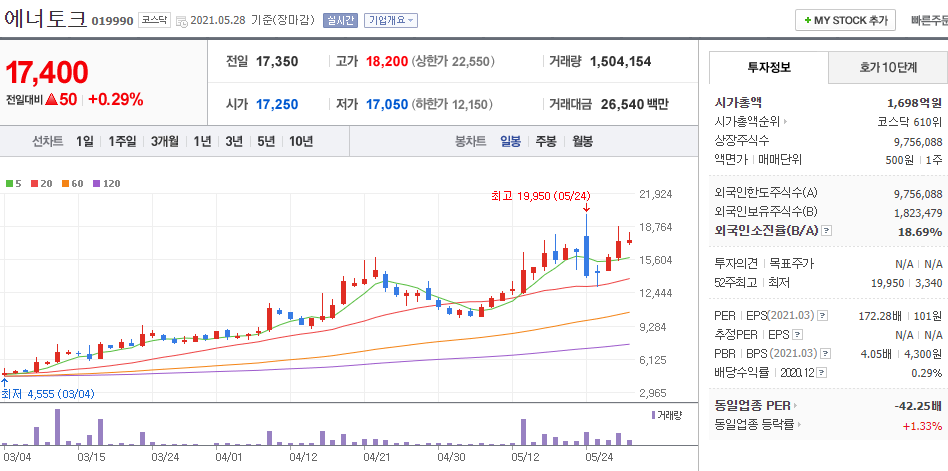This screenshot has width=948, height=471.
Task: Open 빠른주문 link at top right
Action: pos(929,21)
